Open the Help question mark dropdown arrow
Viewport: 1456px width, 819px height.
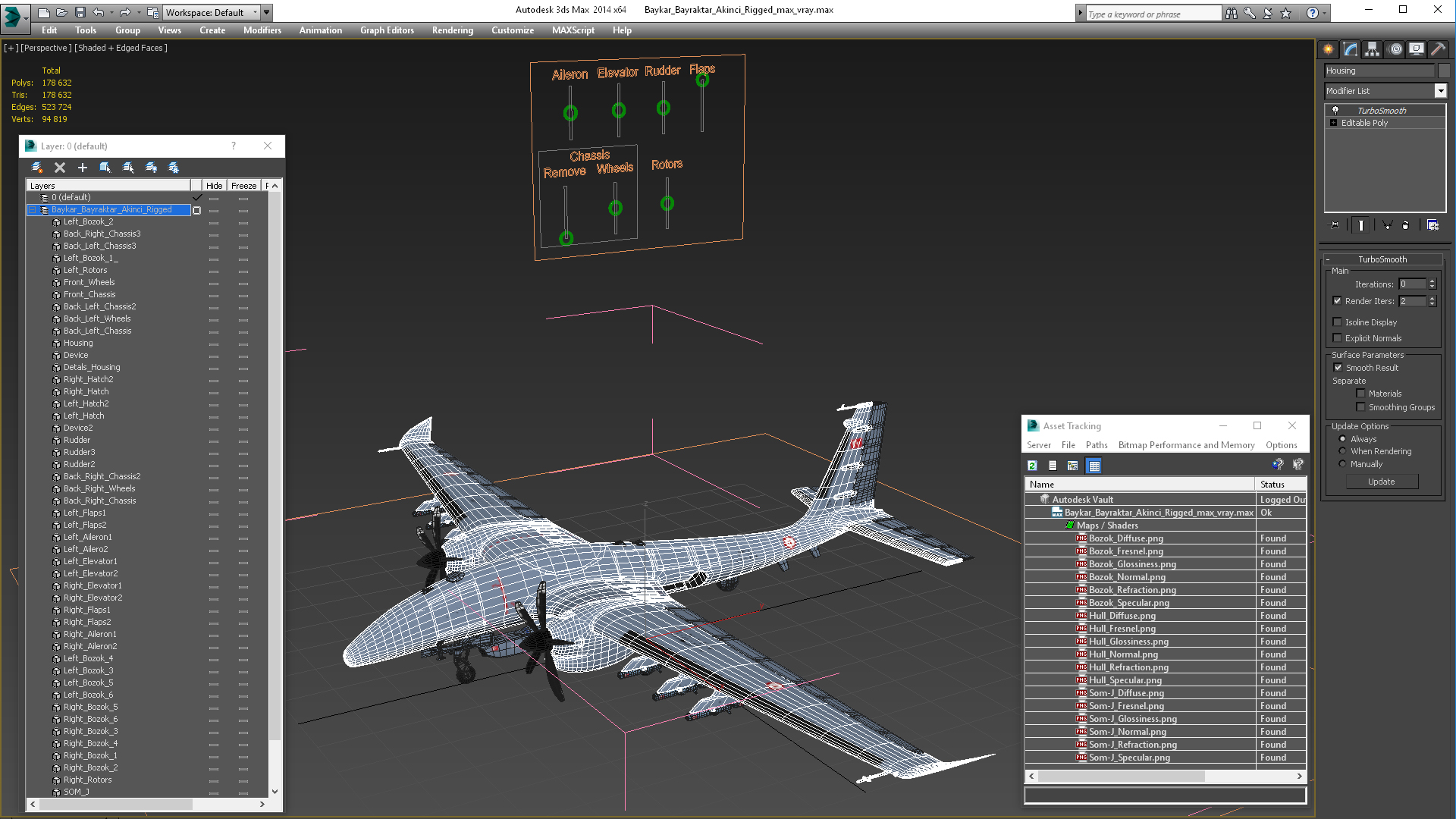point(1325,13)
